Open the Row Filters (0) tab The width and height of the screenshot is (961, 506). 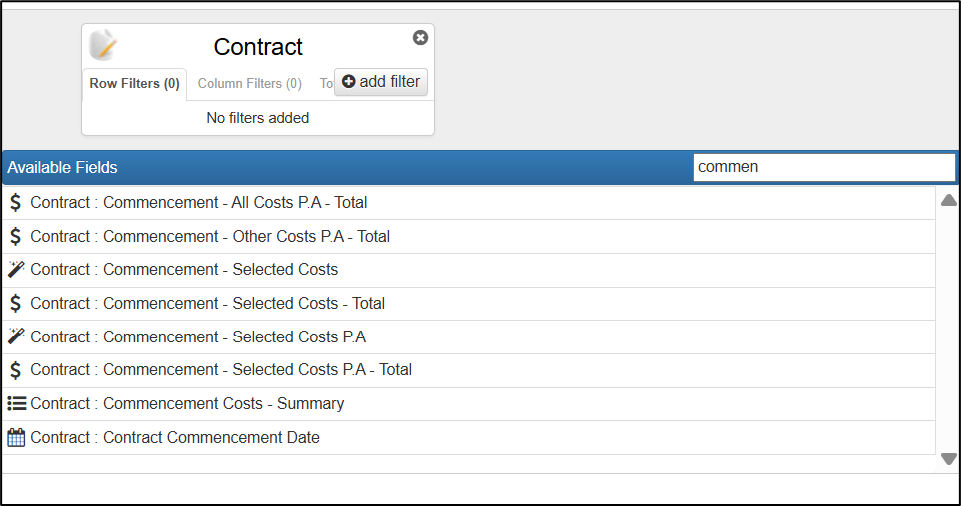(x=134, y=84)
